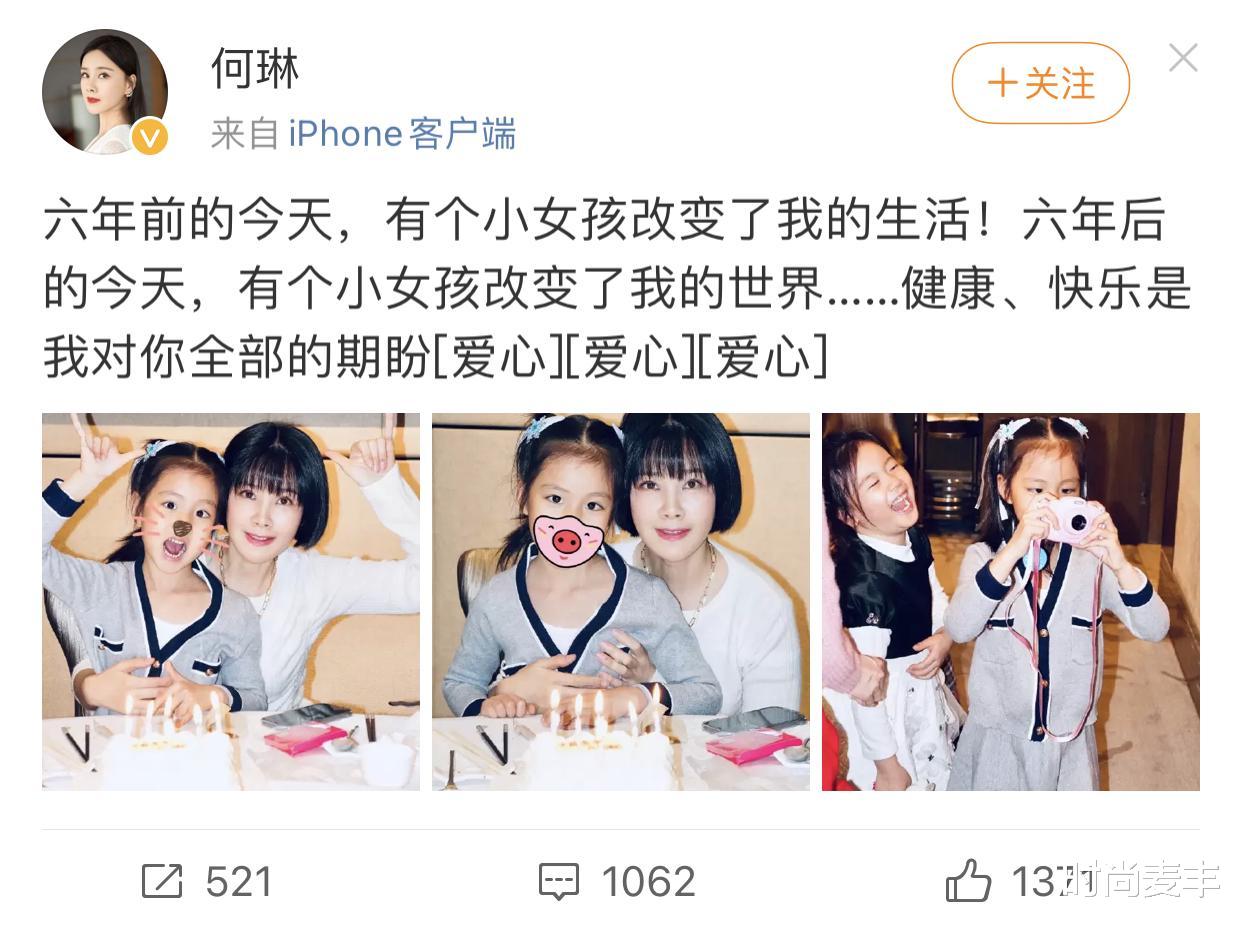Open third photo with pink camera
Screen dimensions: 1242x925
coord(1011,602)
